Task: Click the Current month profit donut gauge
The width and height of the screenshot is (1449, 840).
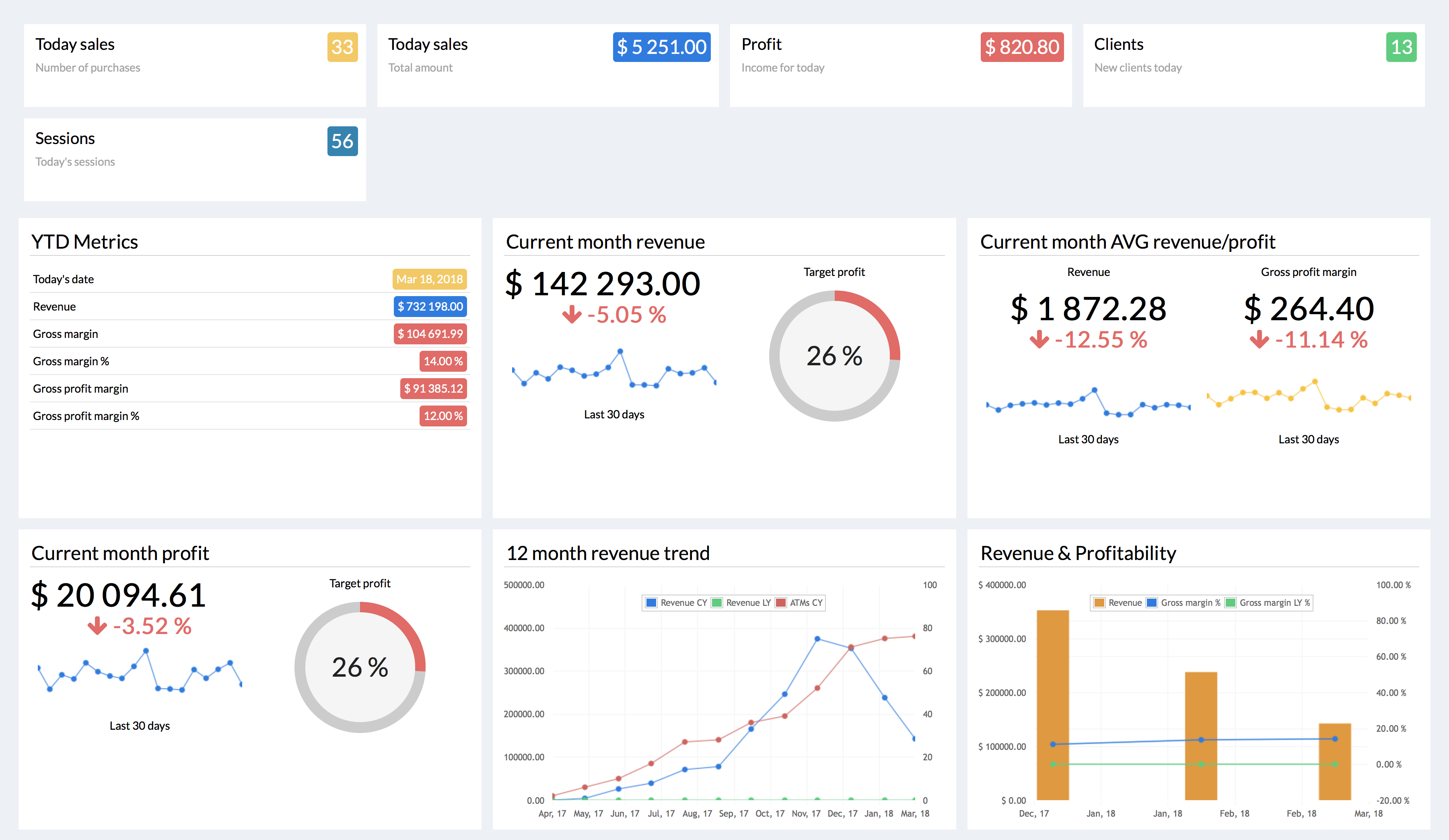Action: (360, 667)
